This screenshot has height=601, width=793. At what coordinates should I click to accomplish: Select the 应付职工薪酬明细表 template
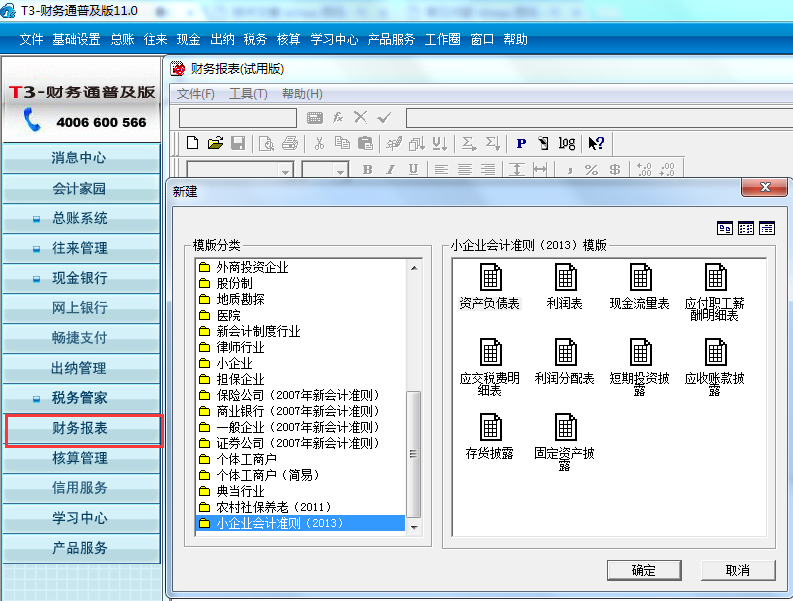tap(715, 292)
